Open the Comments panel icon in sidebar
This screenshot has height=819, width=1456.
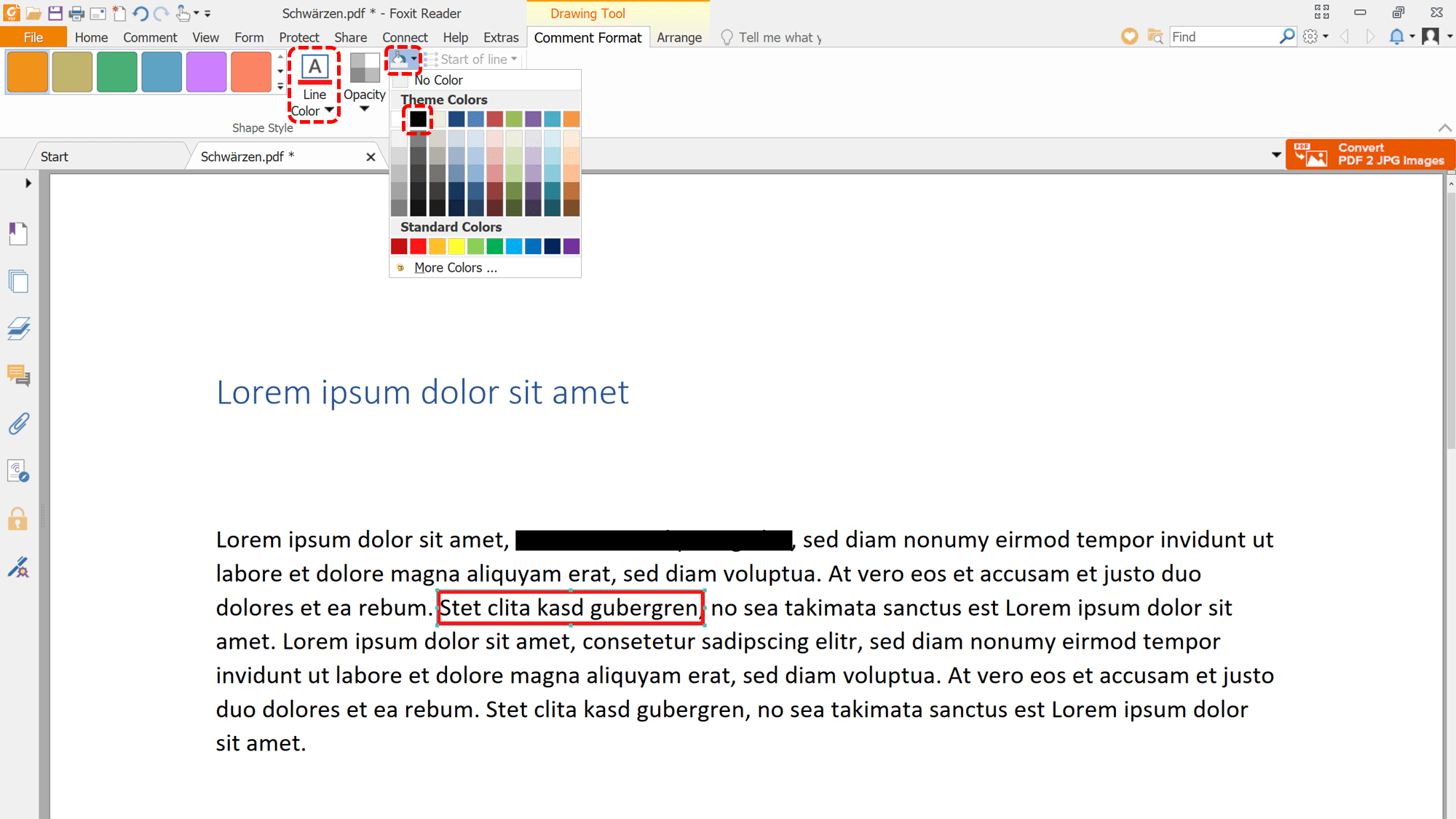[x=18, y=376]
